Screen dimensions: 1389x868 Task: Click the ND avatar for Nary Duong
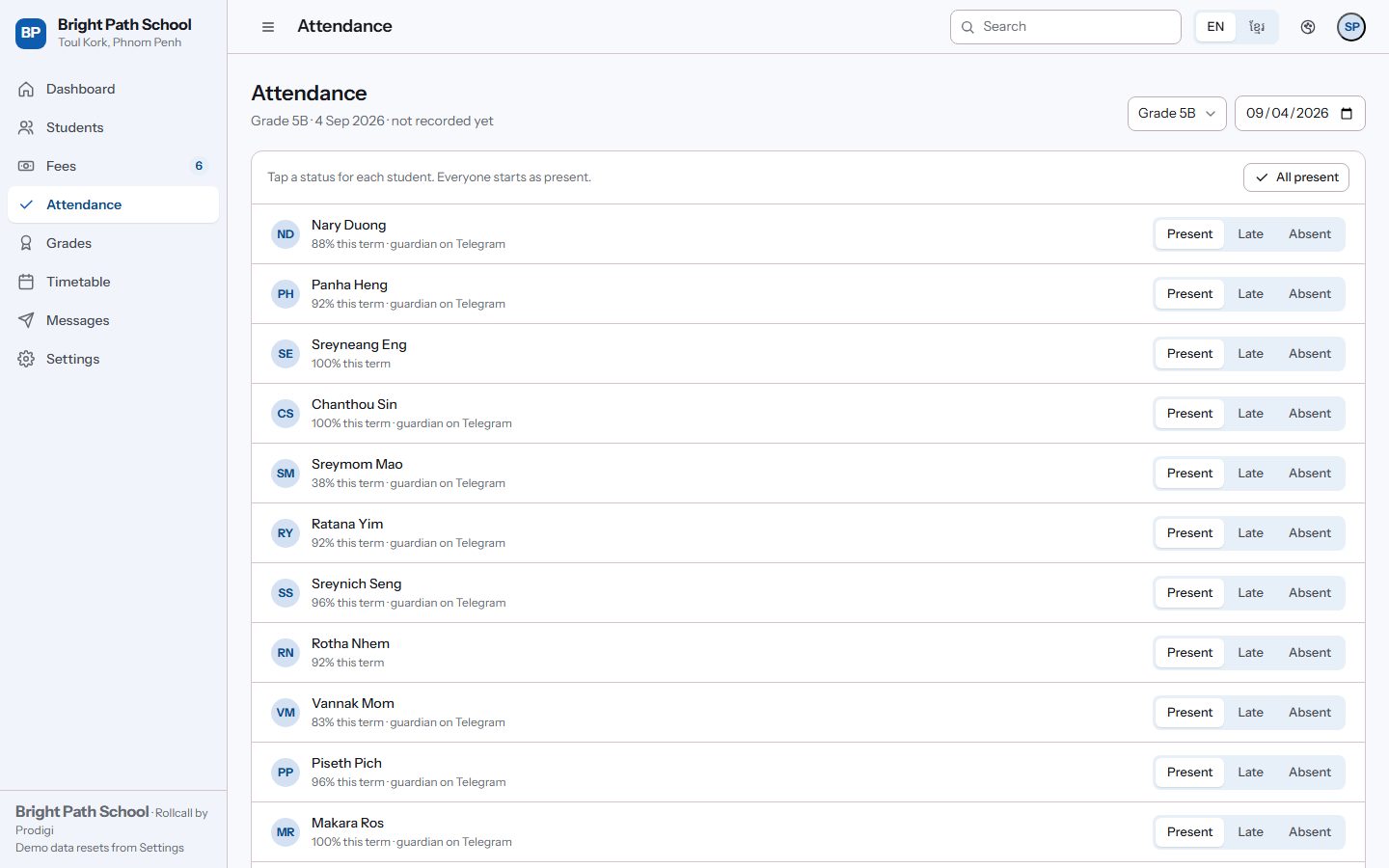click(286, 234)
